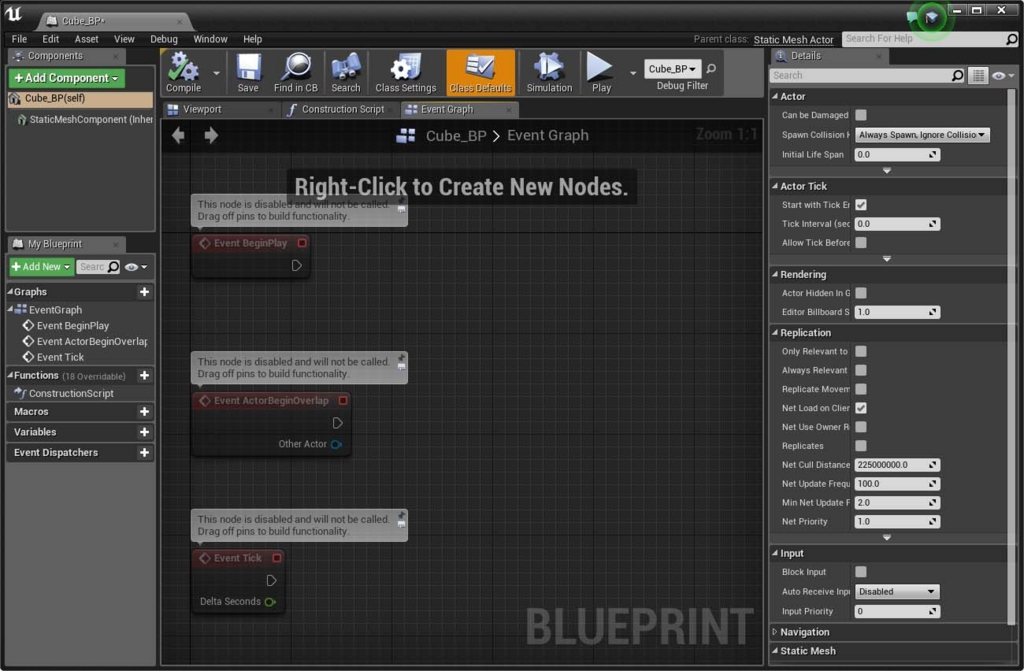
Task: Open the File menu
Action: [20, 39]
